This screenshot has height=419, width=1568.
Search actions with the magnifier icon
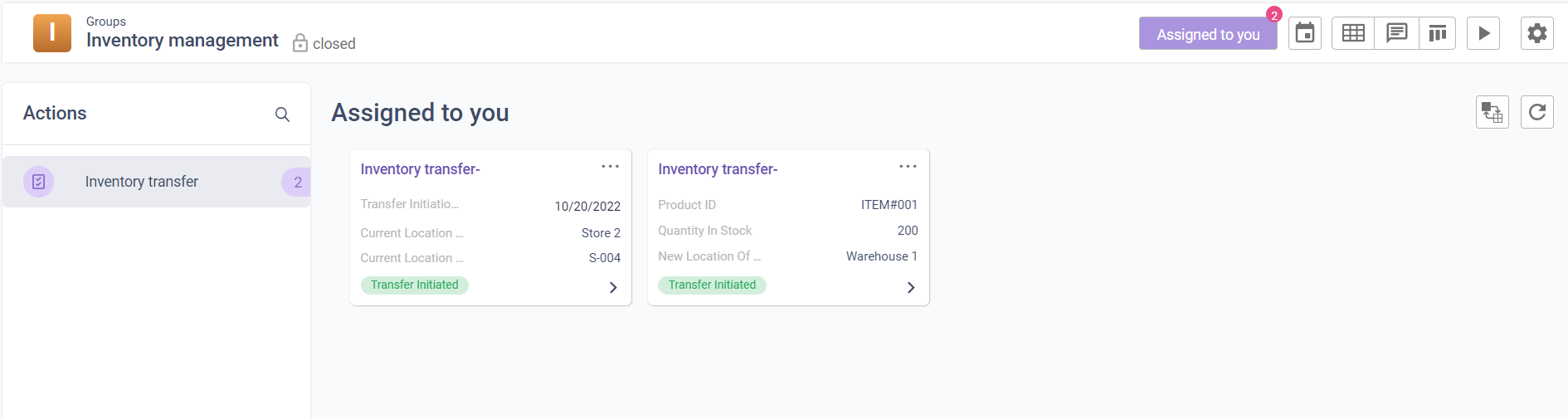click(x=282, y=114)
